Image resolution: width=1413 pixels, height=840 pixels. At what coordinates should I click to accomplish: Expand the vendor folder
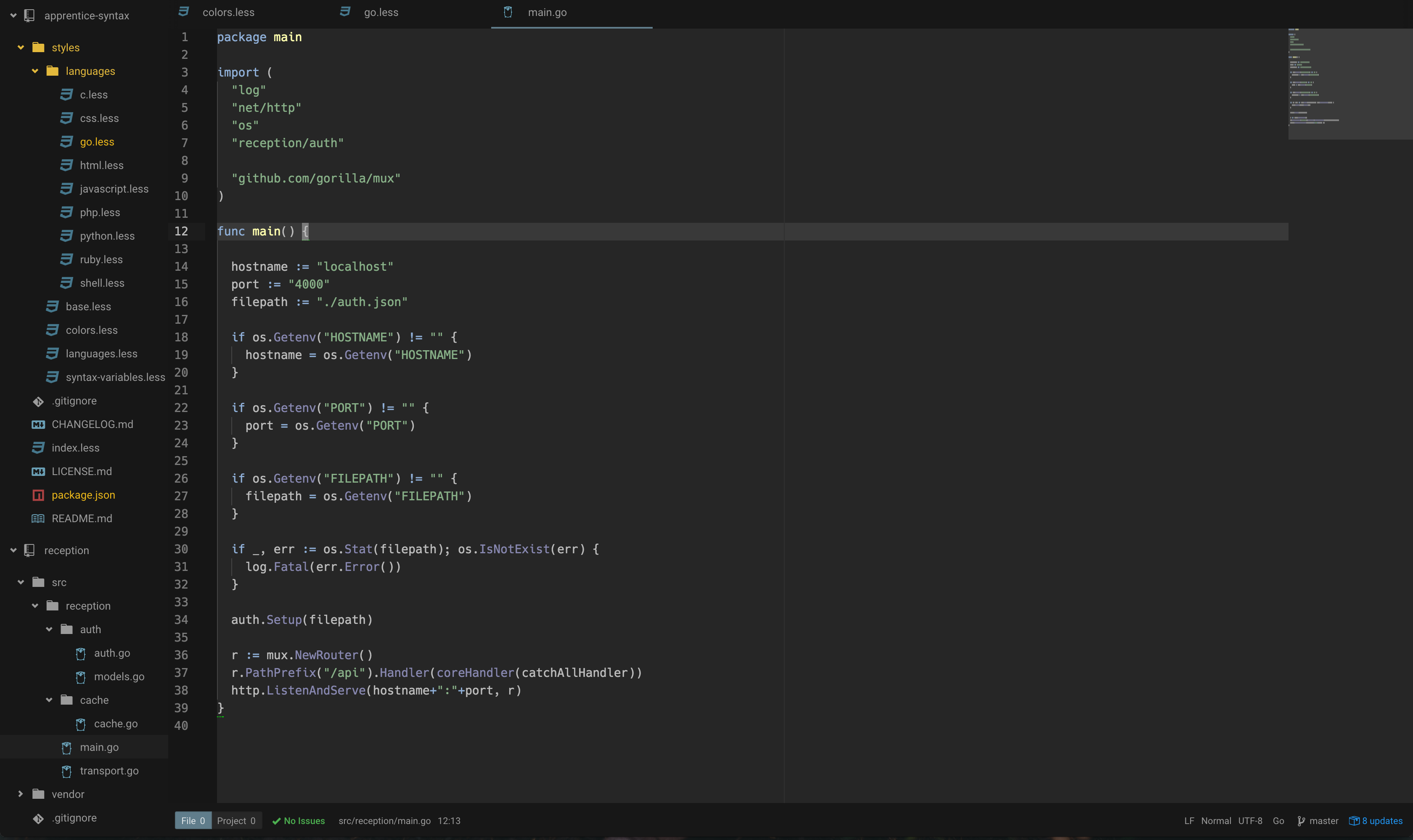[x=21, y=794]
